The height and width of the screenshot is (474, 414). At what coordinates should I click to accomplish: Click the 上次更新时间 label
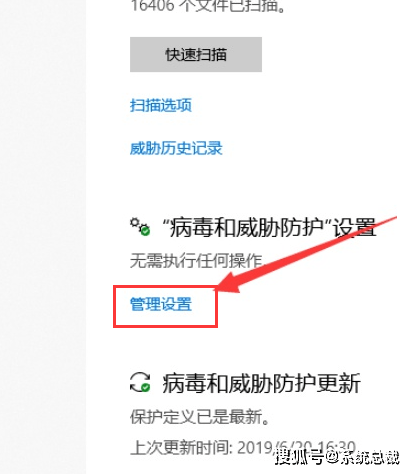(181, 447)
